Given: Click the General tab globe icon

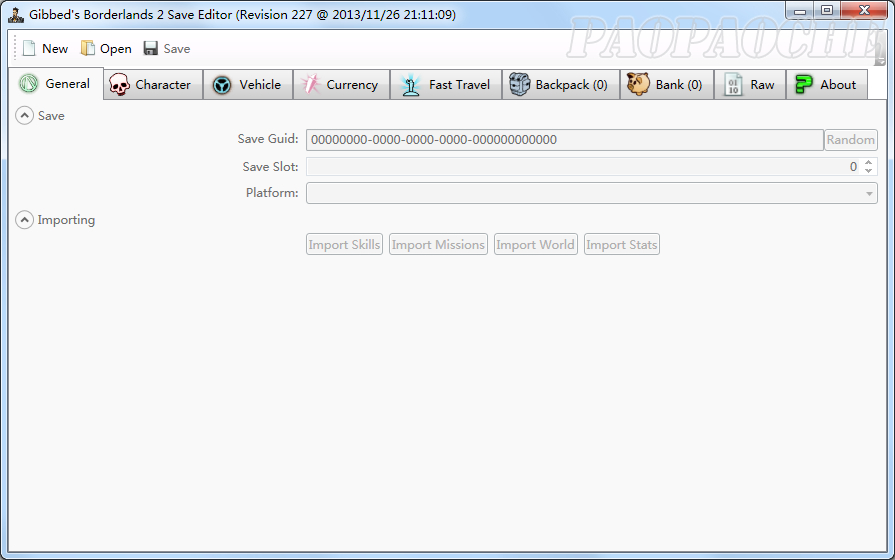Looking at the screenshot, I should (x=29, y=84).
